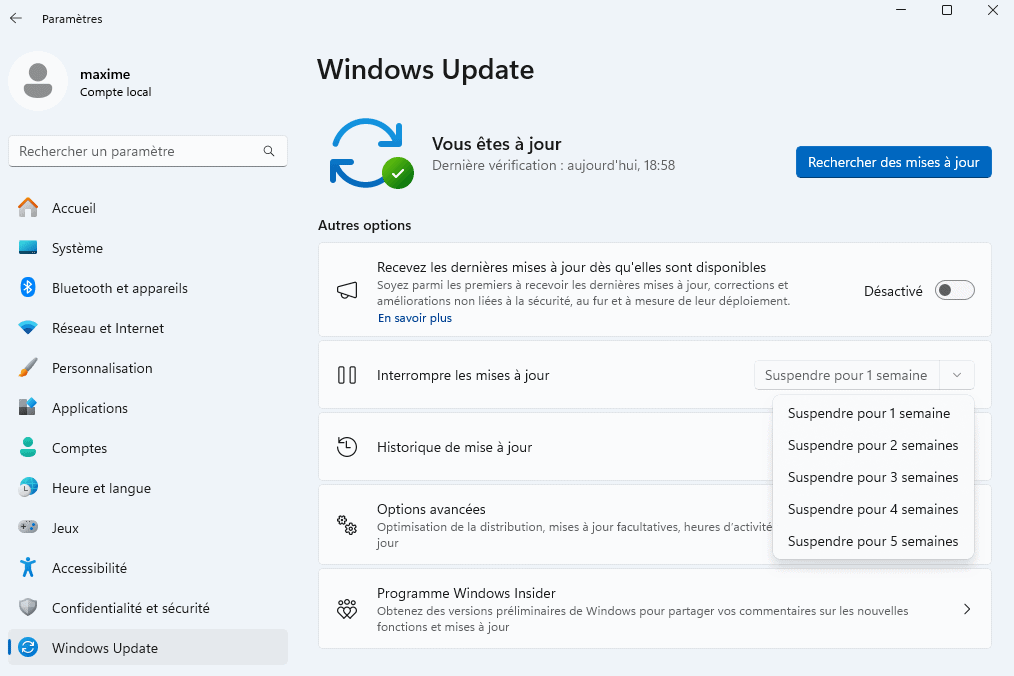This screenshot has height=676, width=1014.
Task: Click the Suspendre pour 1 semaine button
Action: [847, 375]
